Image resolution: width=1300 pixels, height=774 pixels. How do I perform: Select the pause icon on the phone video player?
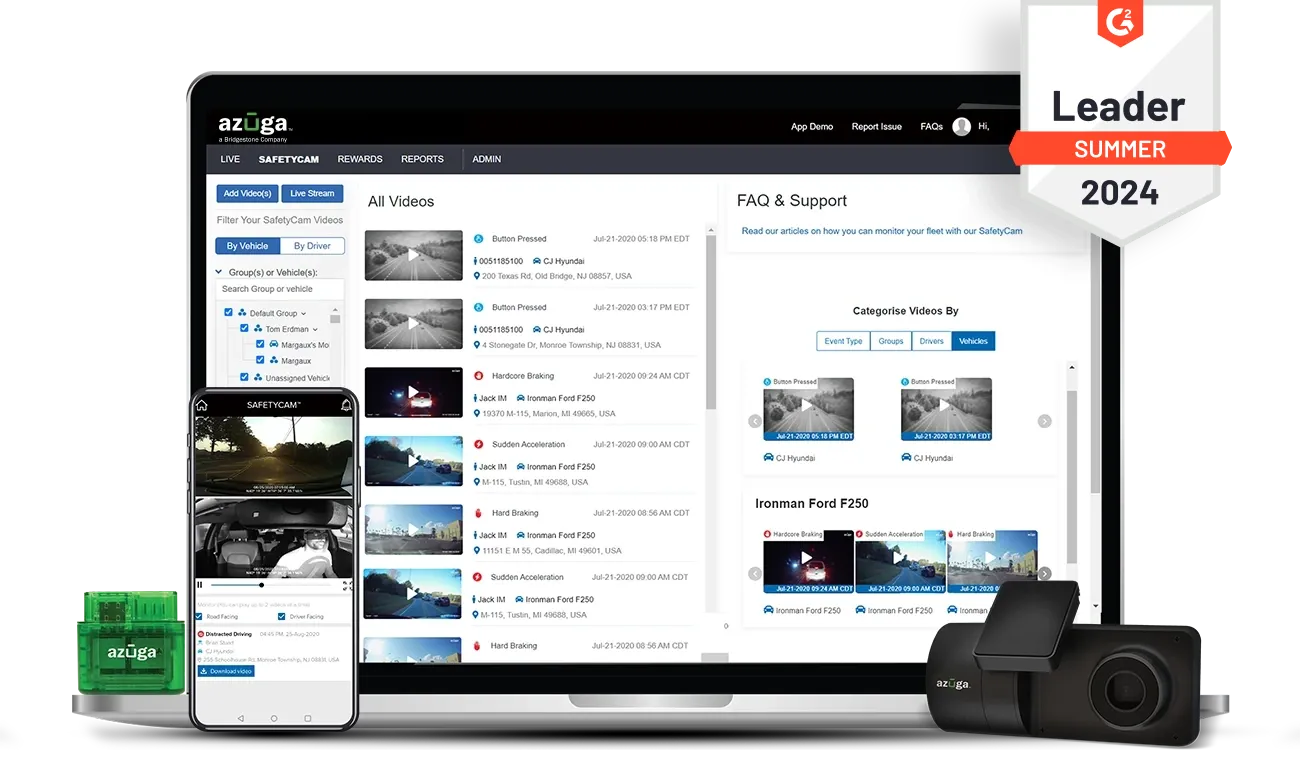click(200, 585)
